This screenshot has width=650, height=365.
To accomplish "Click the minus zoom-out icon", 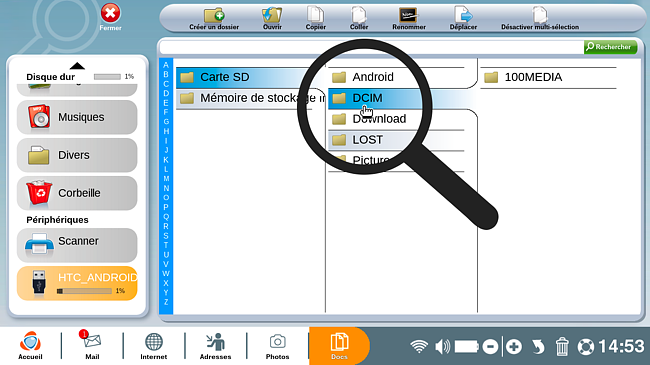I will pyautogui.click(x=490, y=346).
